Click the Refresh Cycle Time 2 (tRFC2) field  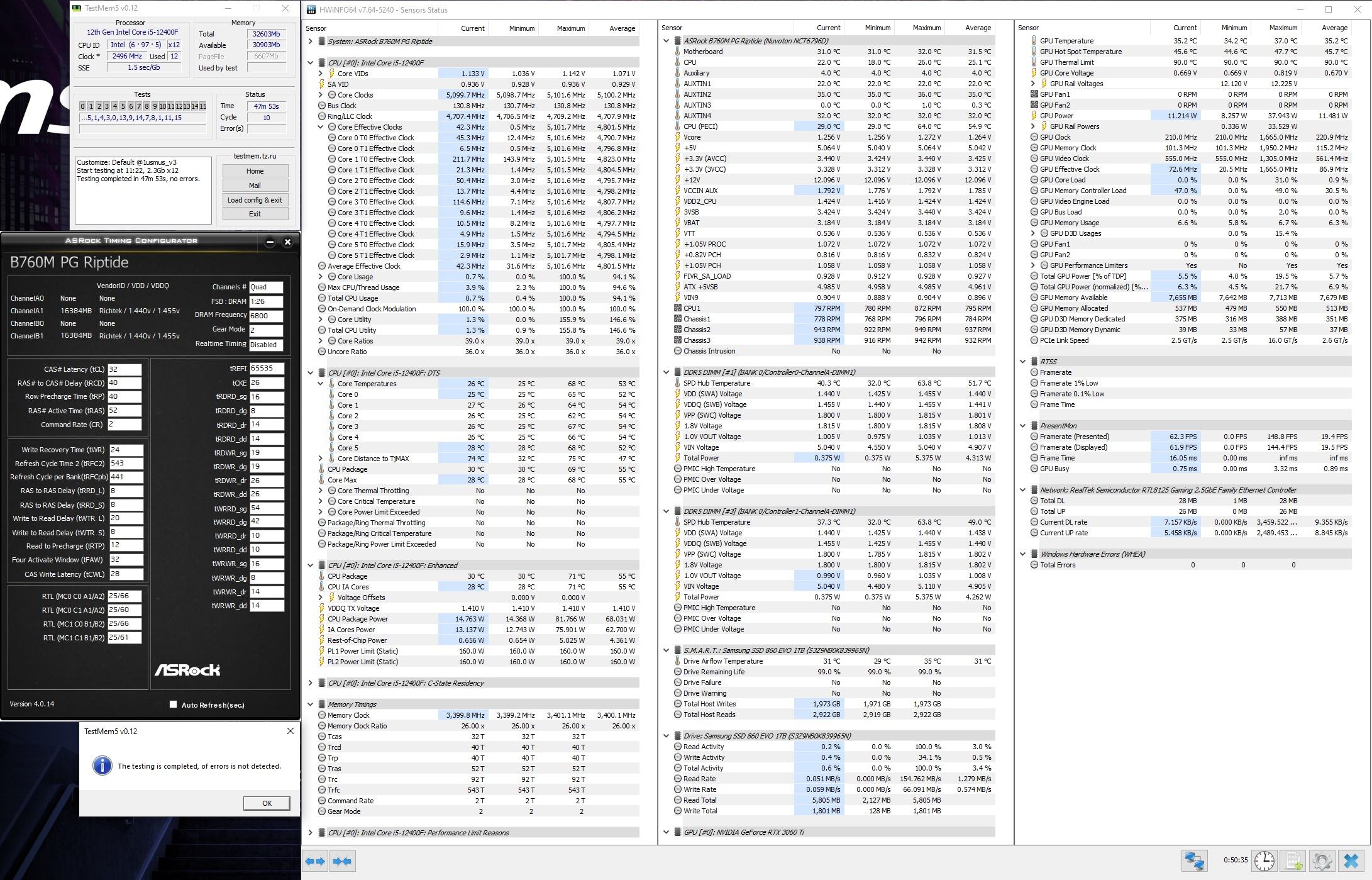coord(126,463)
